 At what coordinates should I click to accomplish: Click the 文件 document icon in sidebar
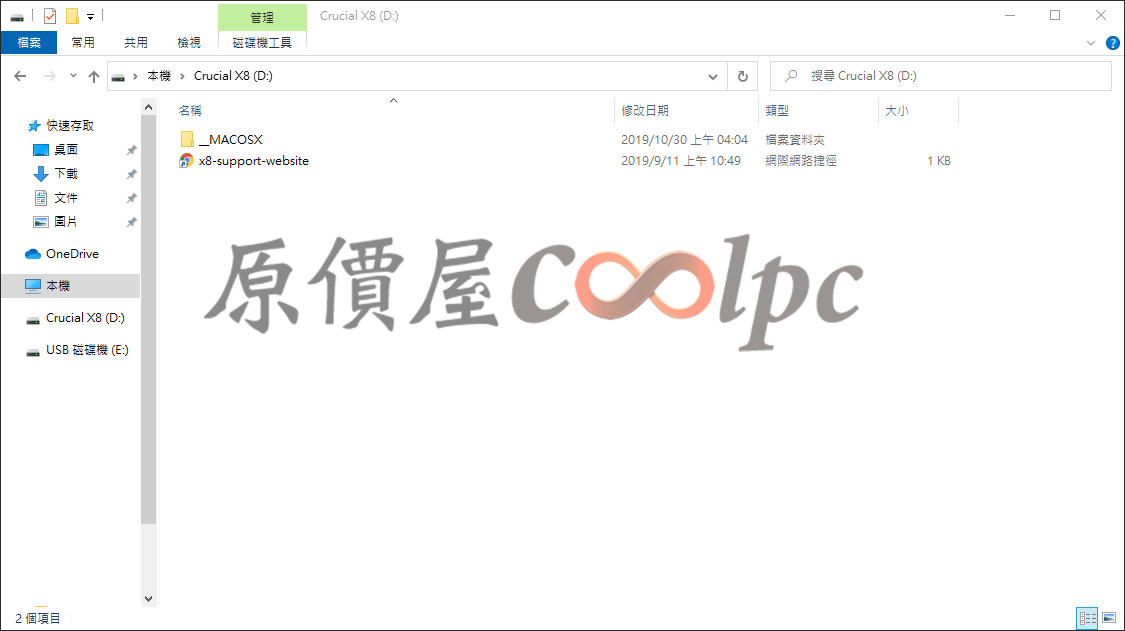tap(41, 197)
